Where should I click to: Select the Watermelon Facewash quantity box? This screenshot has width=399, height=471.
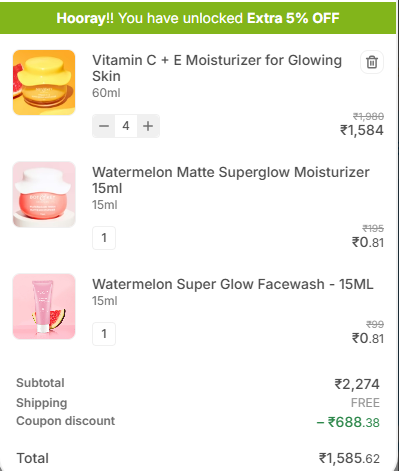[104, 334]
